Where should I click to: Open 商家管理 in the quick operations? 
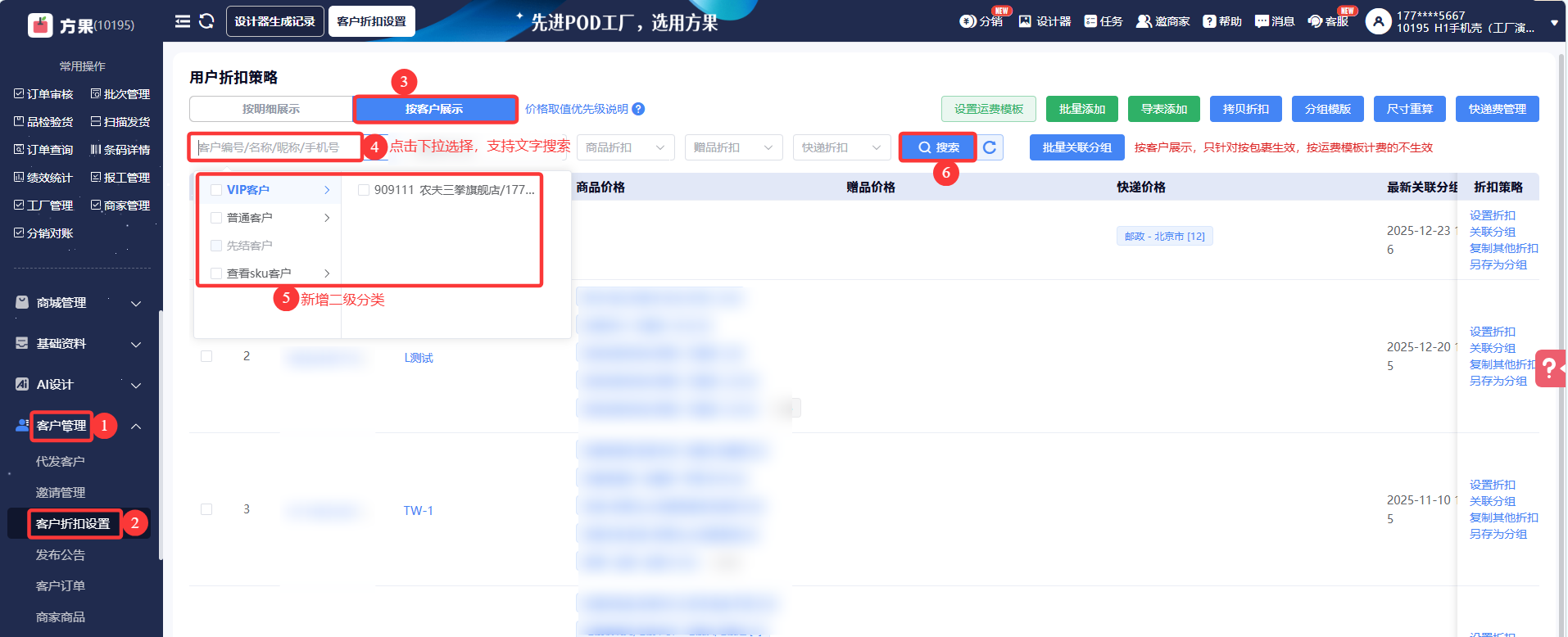[120, 206]
